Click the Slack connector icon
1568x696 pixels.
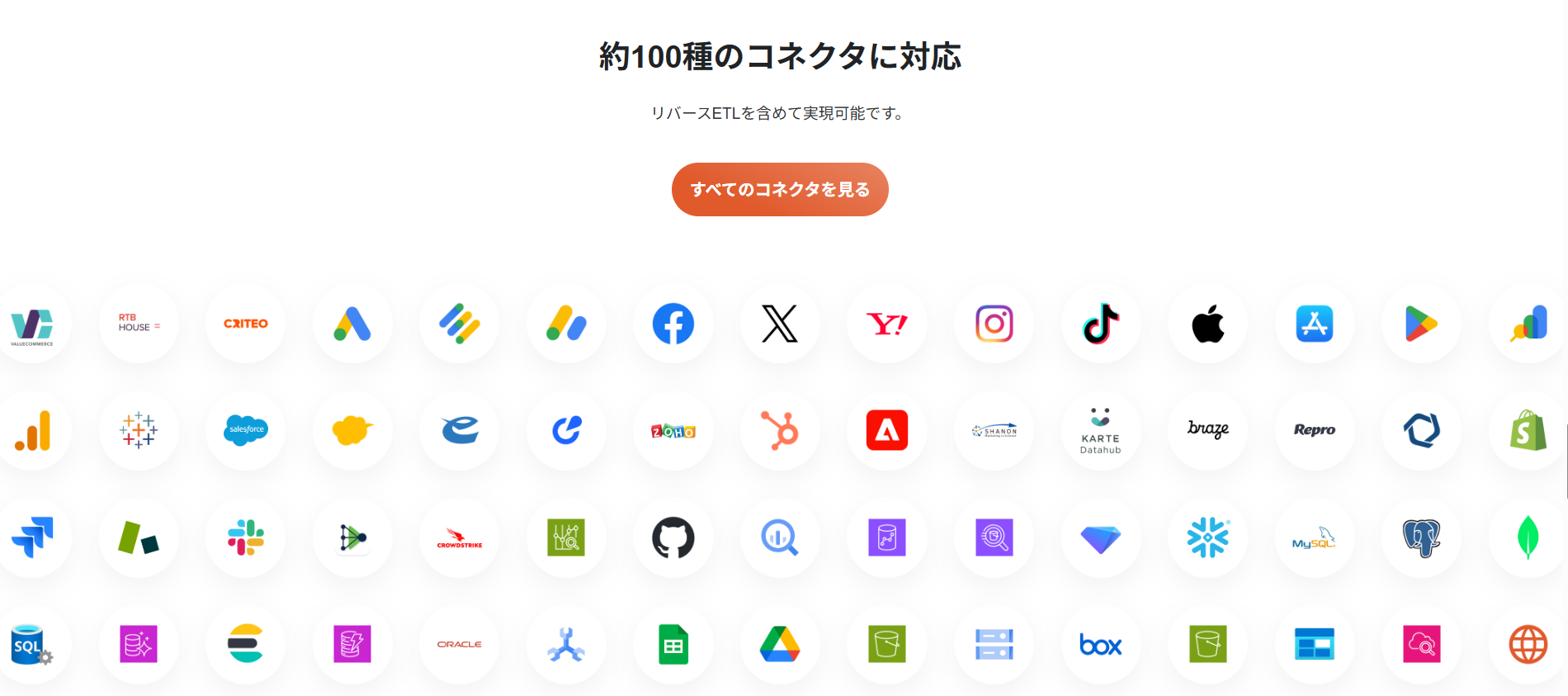pos(246,537)
